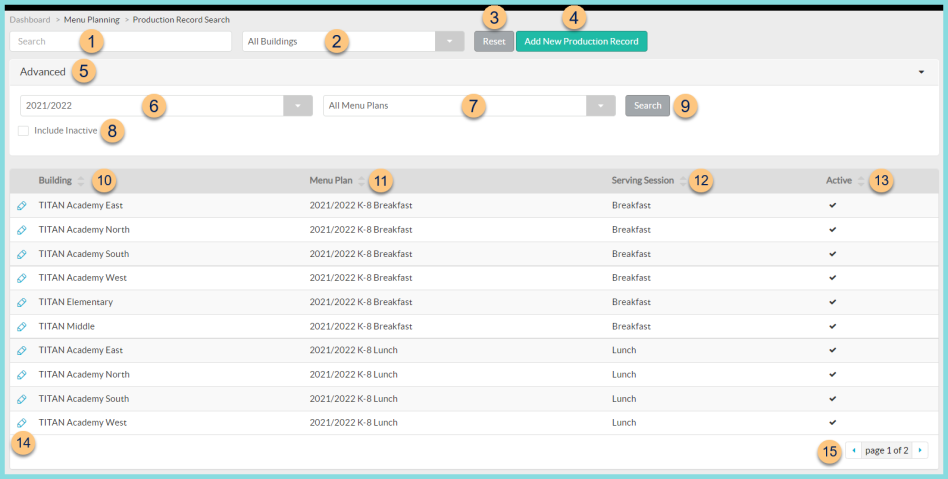Click the Search text input field
This screenshot has height=479, width=948.
pos(120,41)
